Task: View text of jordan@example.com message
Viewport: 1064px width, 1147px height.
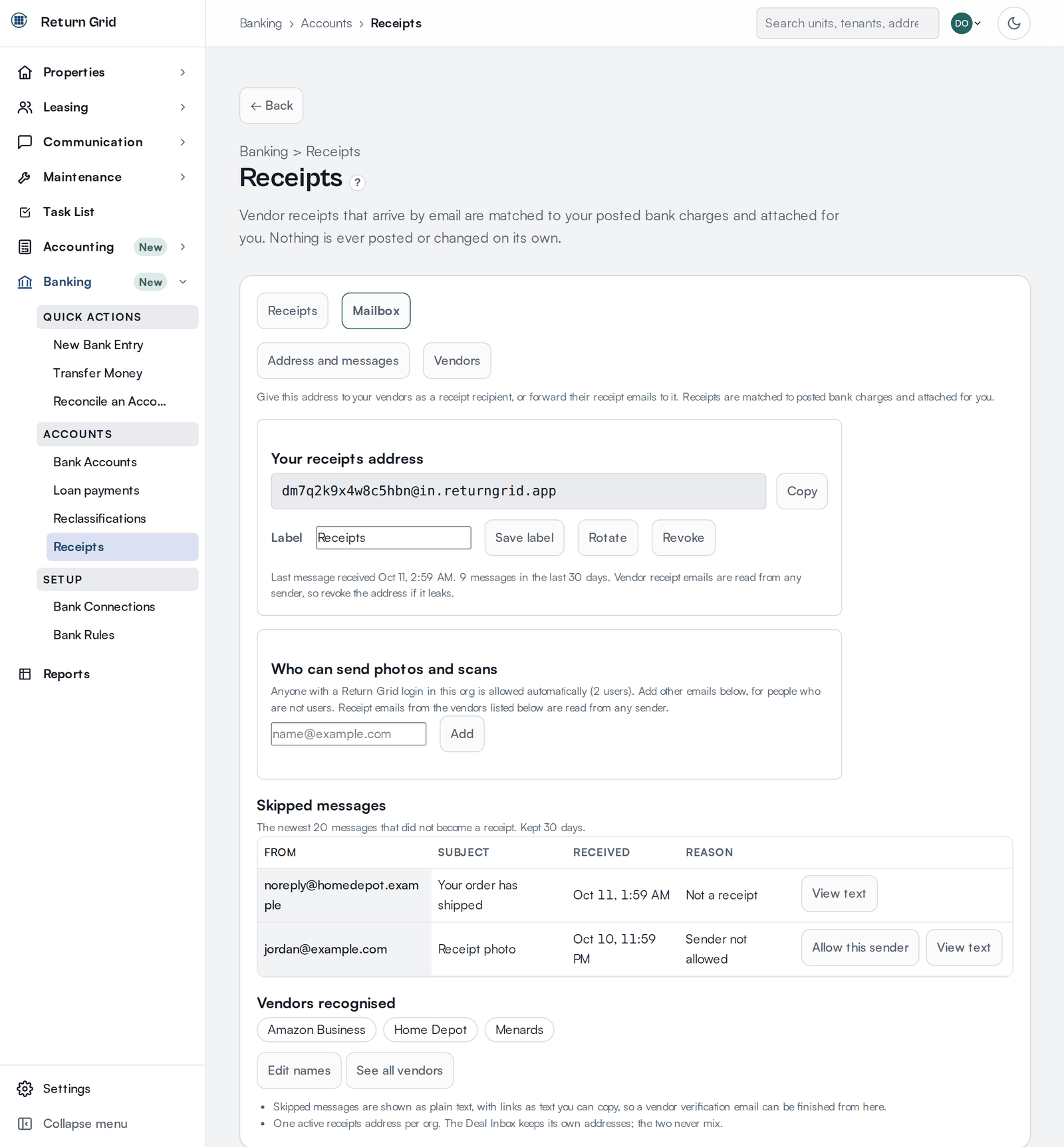Action: click(964, 948)
